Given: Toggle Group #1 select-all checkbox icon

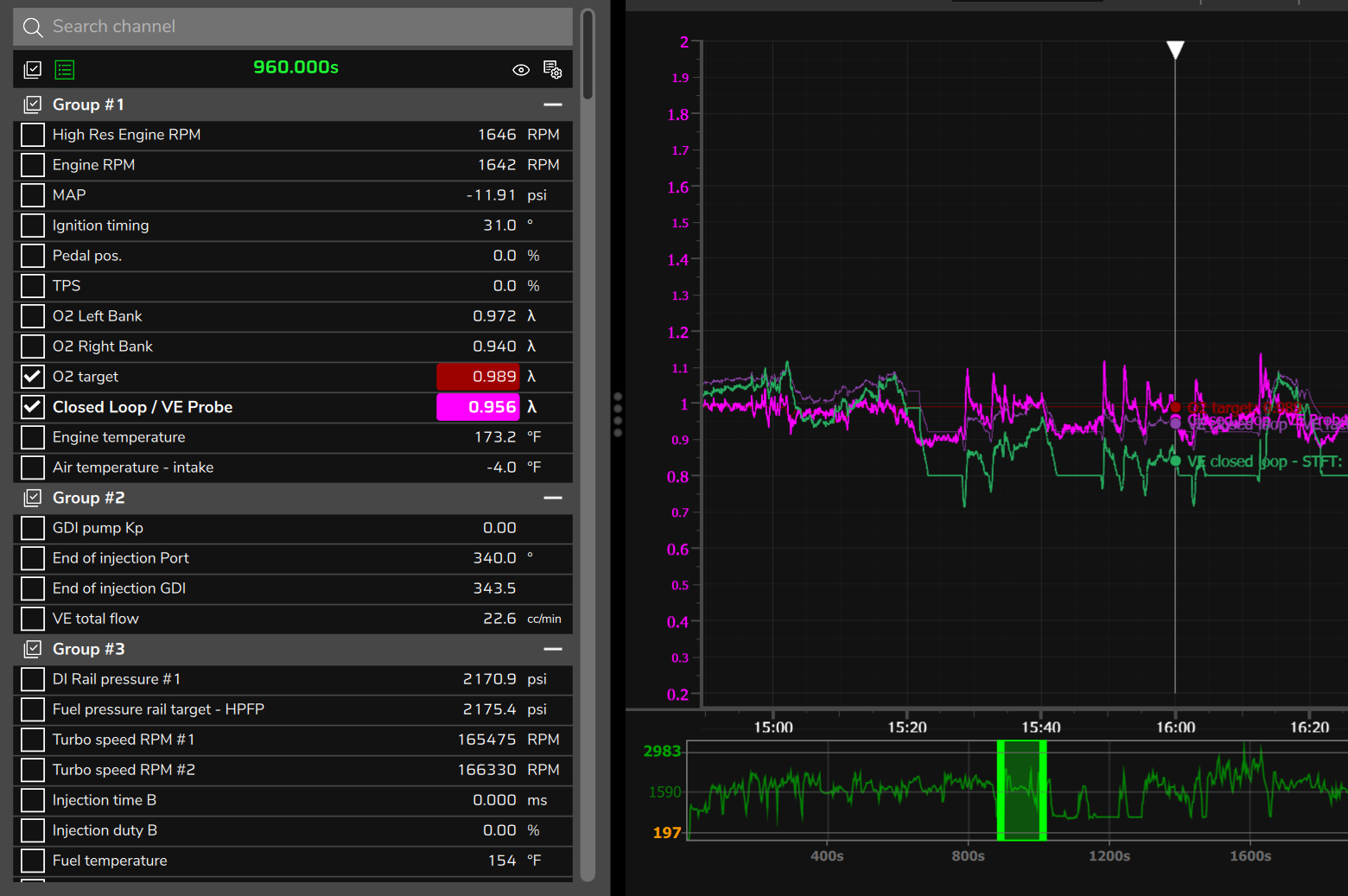Looking at the screenshot, I should tap(33, 105).
